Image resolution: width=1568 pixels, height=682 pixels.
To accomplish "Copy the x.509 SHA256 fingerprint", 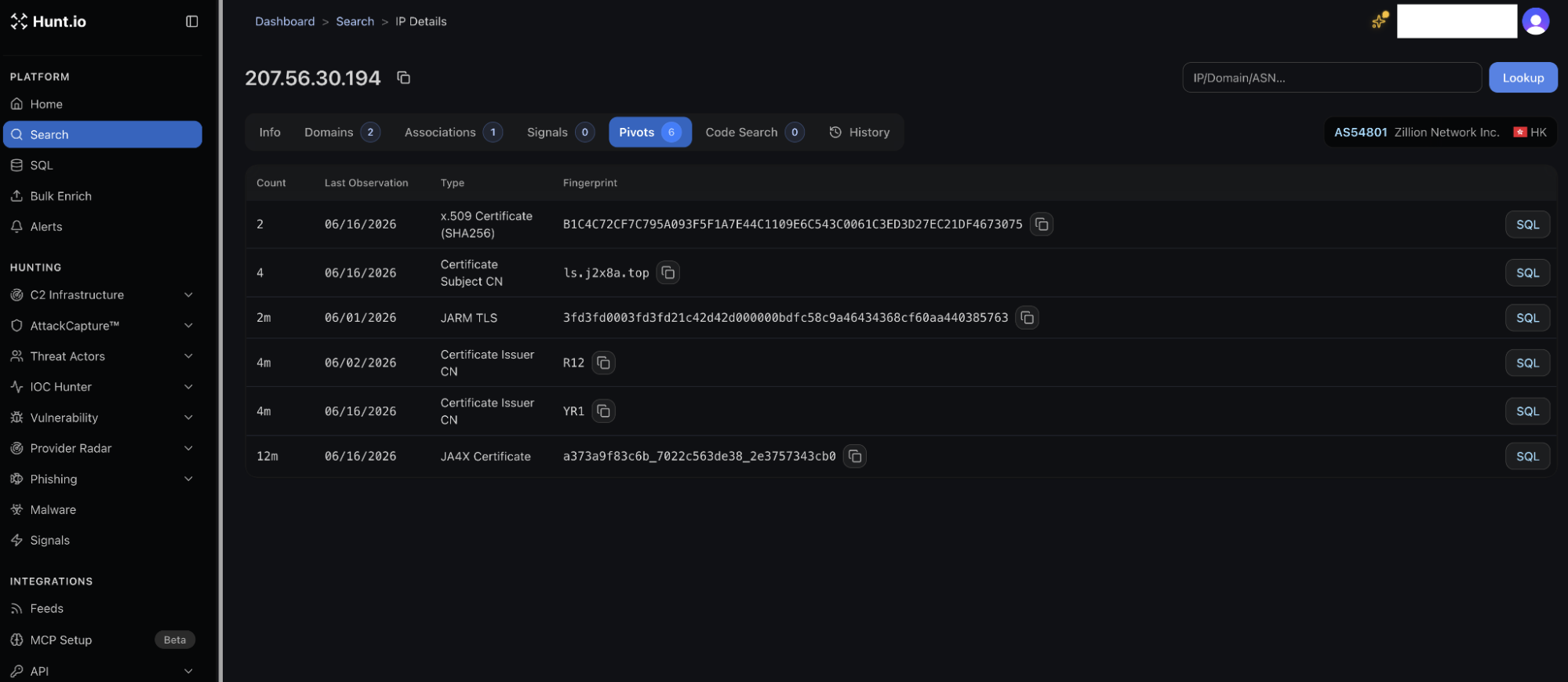I will pos(1041,224).
